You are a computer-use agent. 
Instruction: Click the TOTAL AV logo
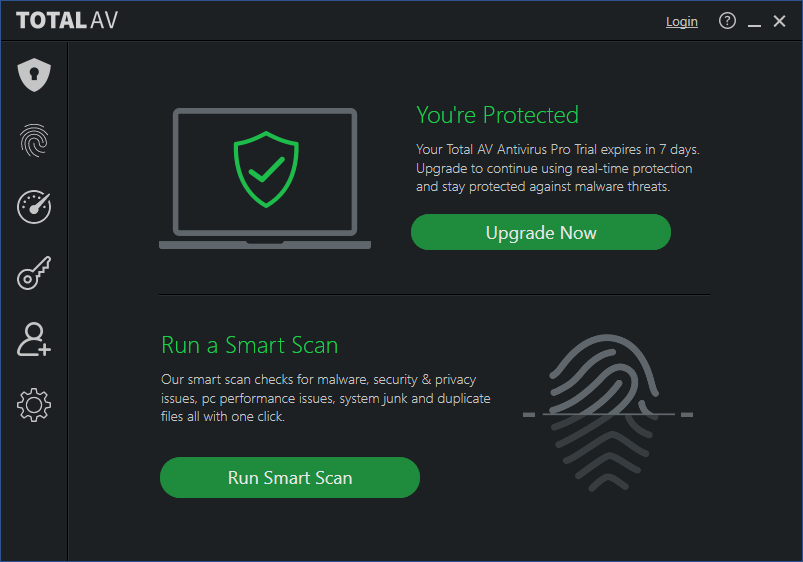click(67, 21)
